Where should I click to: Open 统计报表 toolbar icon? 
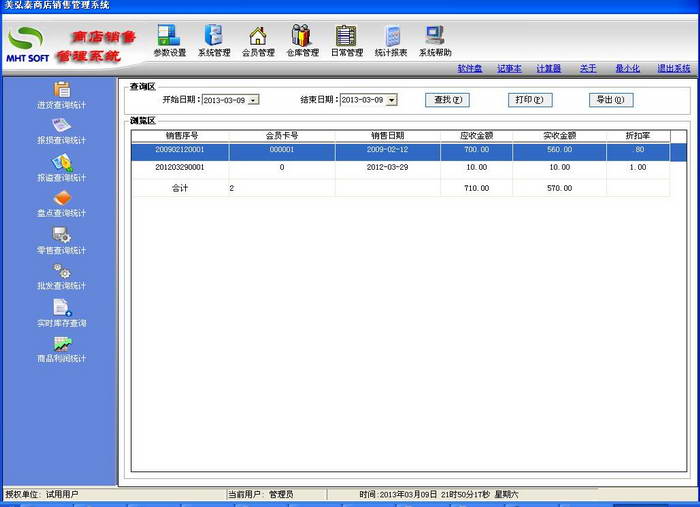coord(392,37)
